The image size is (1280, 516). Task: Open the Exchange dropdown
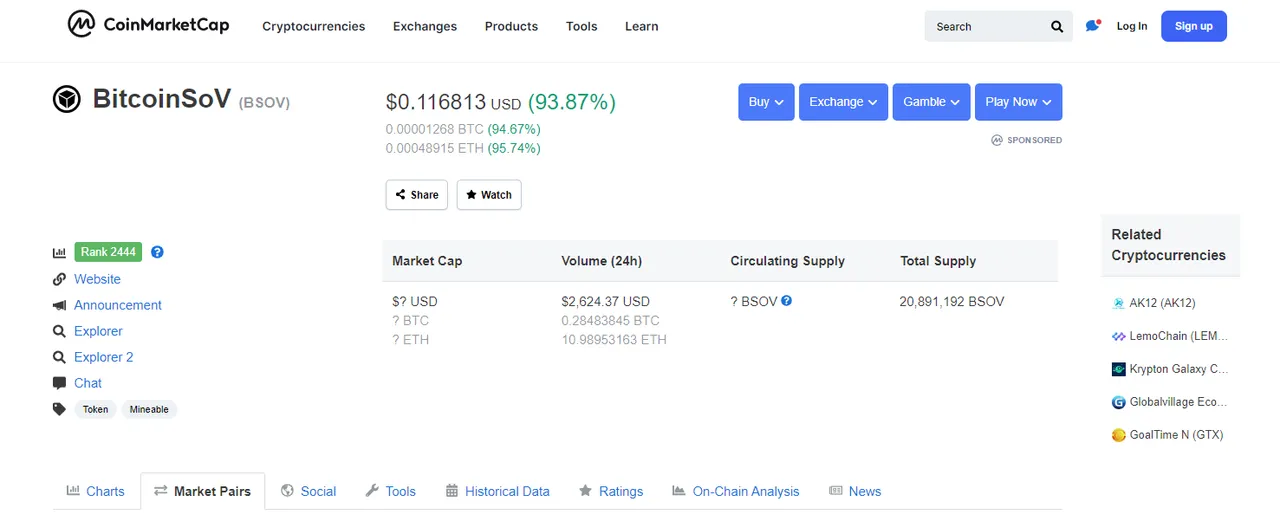click(x=843, y=102)
